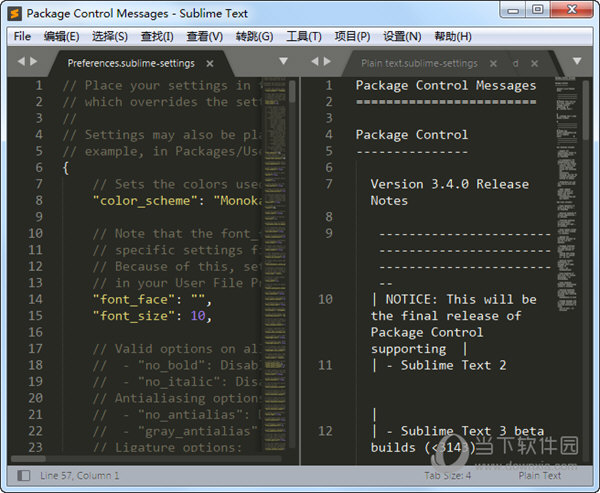The width and height of the screenshot is (600, 493).
Task: Close the tab labeled d
Action: (x=535, y=64)
